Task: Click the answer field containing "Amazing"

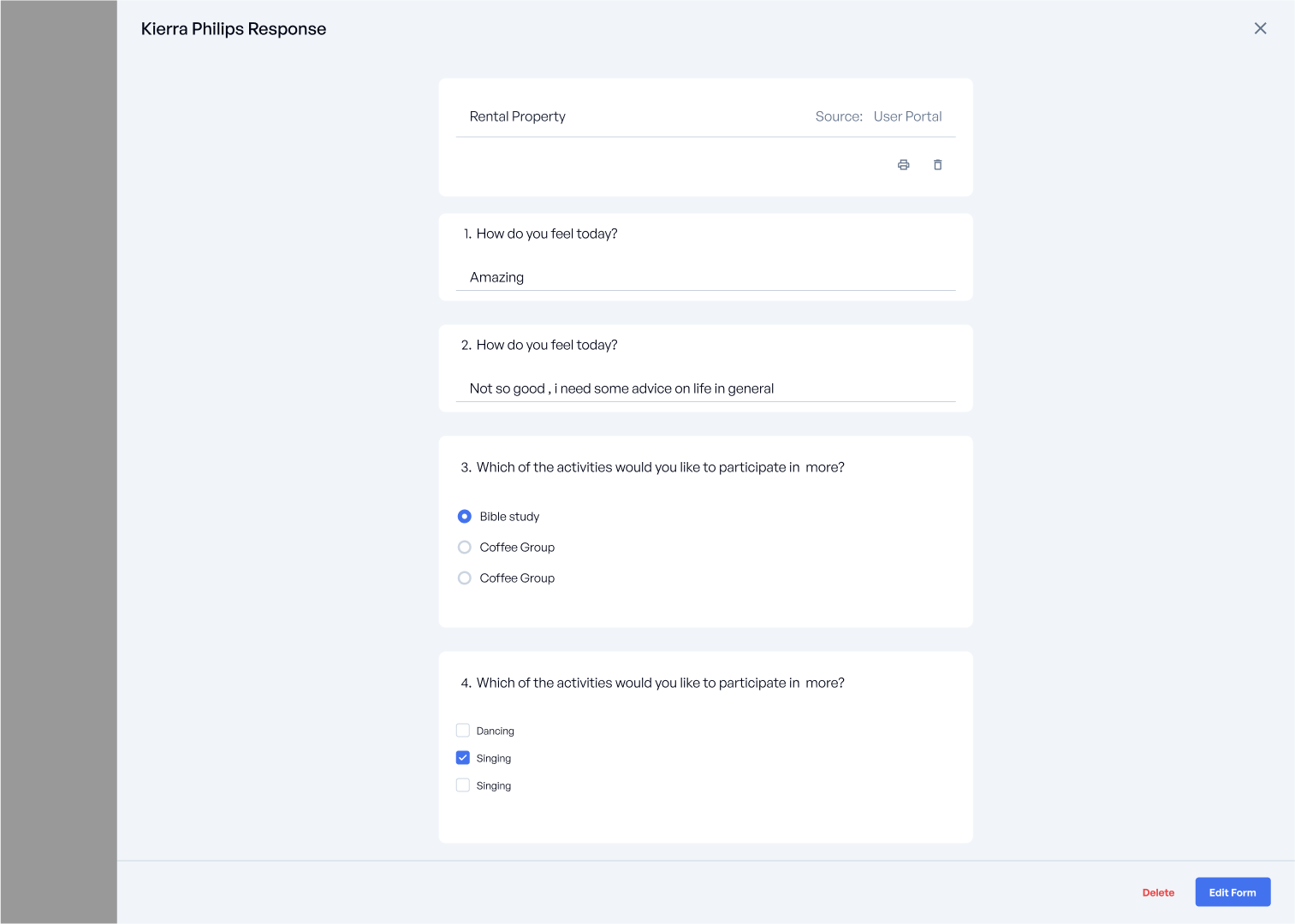Action: pyautogui.click(x=704, y=277)
